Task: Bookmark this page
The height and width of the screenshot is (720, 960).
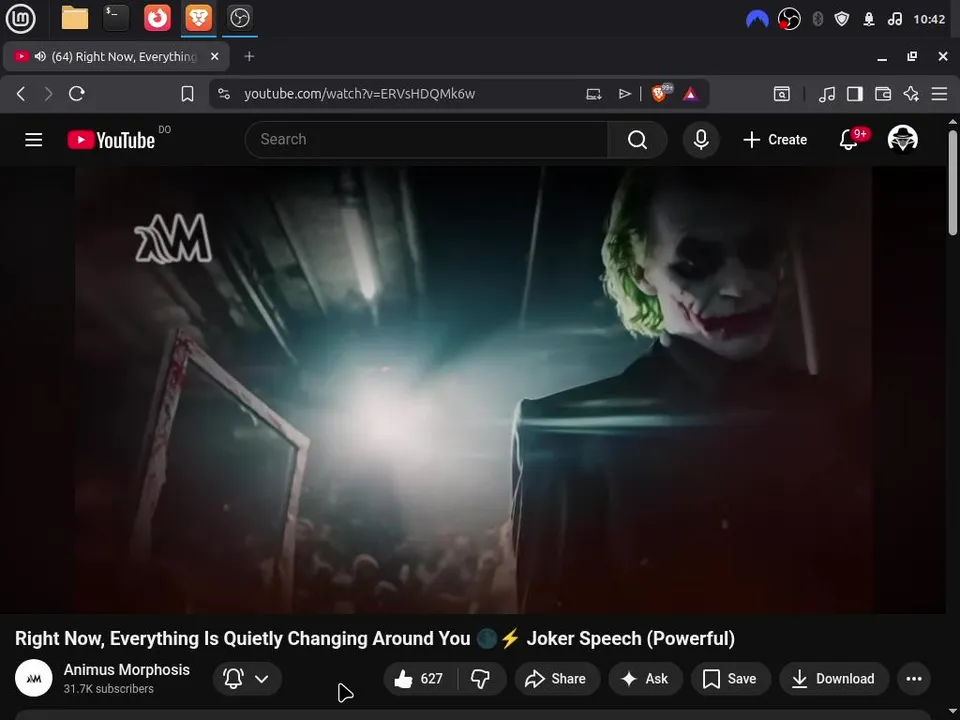Action: (x=187, y=94)
